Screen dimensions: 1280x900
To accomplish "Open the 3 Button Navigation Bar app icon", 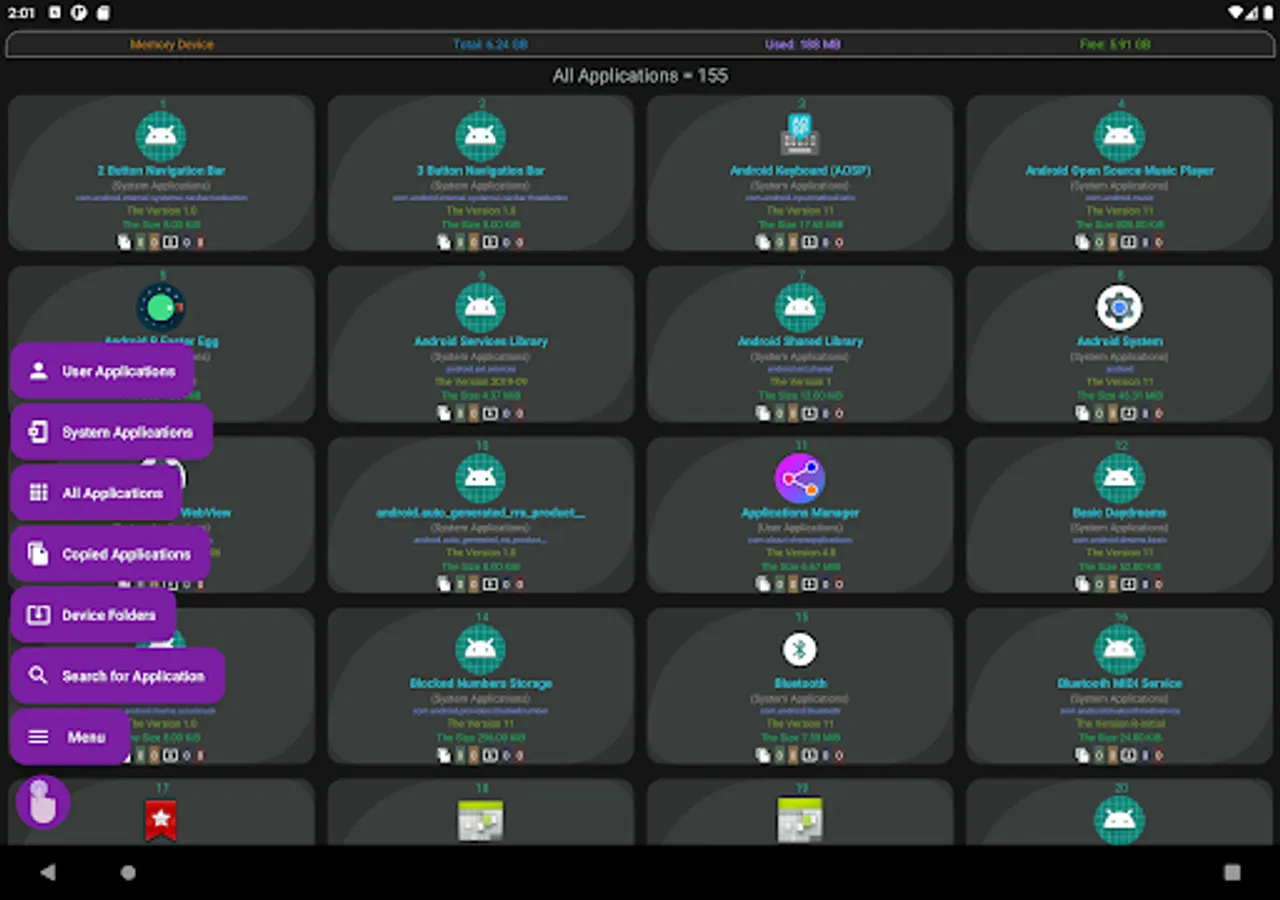I will coord(481,136).
